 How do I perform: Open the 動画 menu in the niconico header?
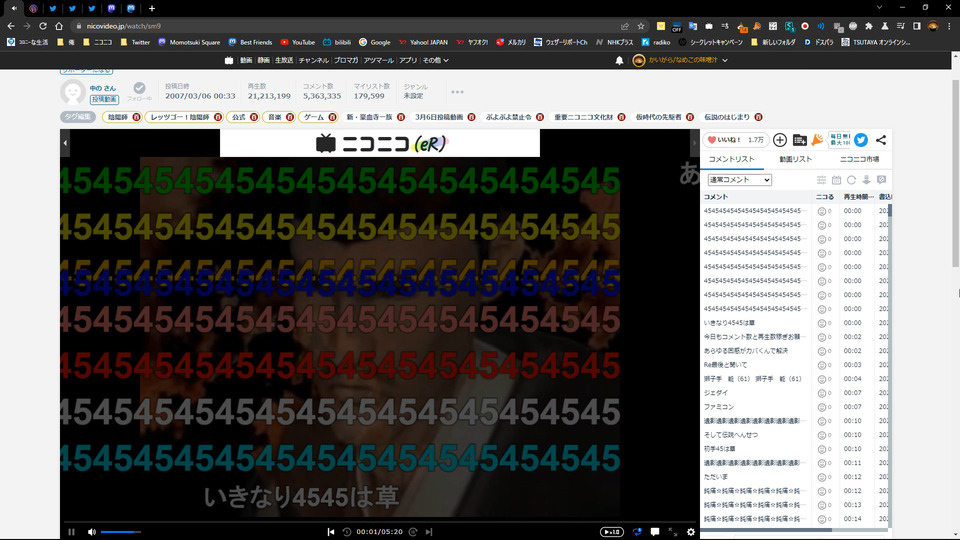[246, 61]
